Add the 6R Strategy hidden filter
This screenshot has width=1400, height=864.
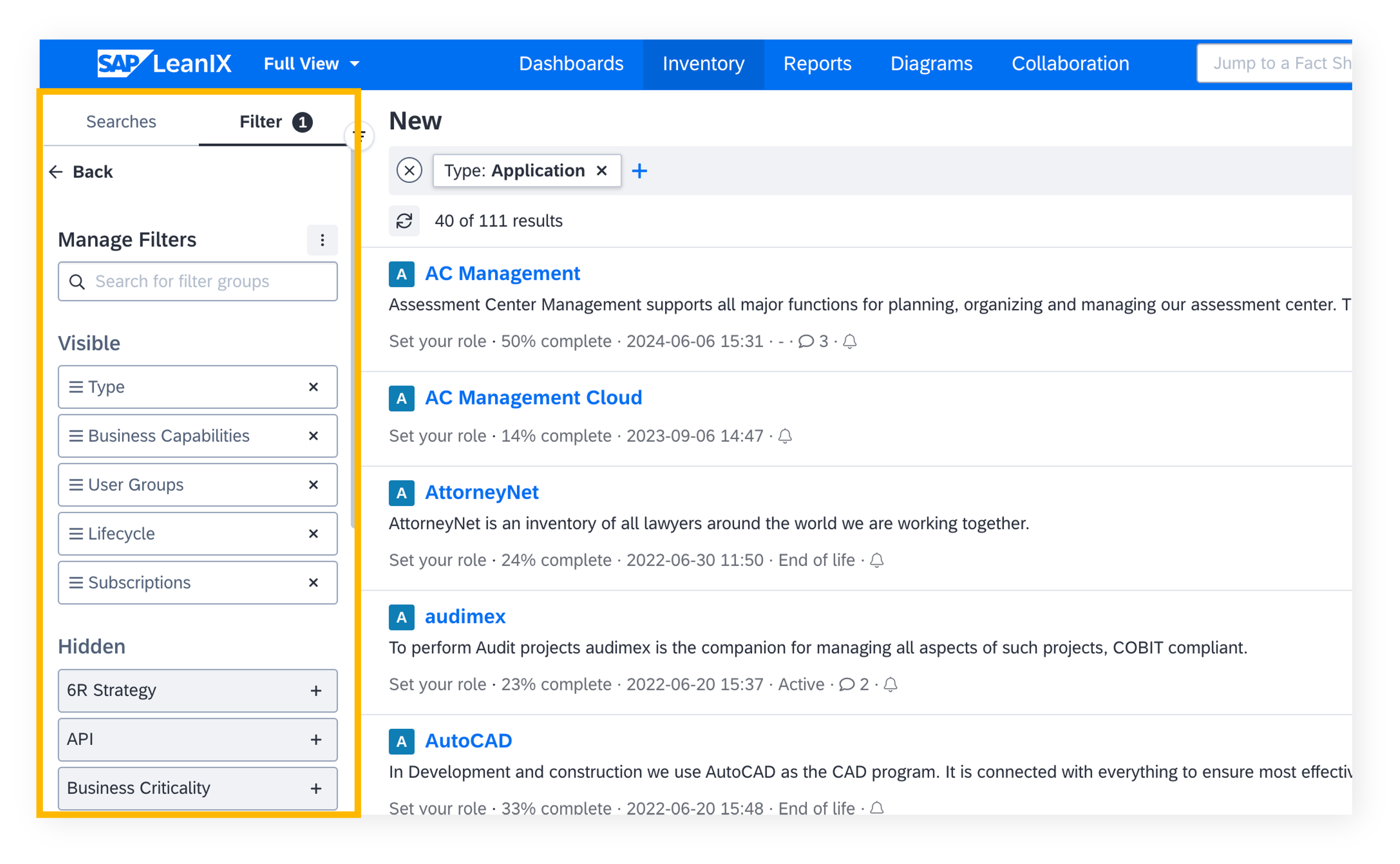click(x=316, y=691)
